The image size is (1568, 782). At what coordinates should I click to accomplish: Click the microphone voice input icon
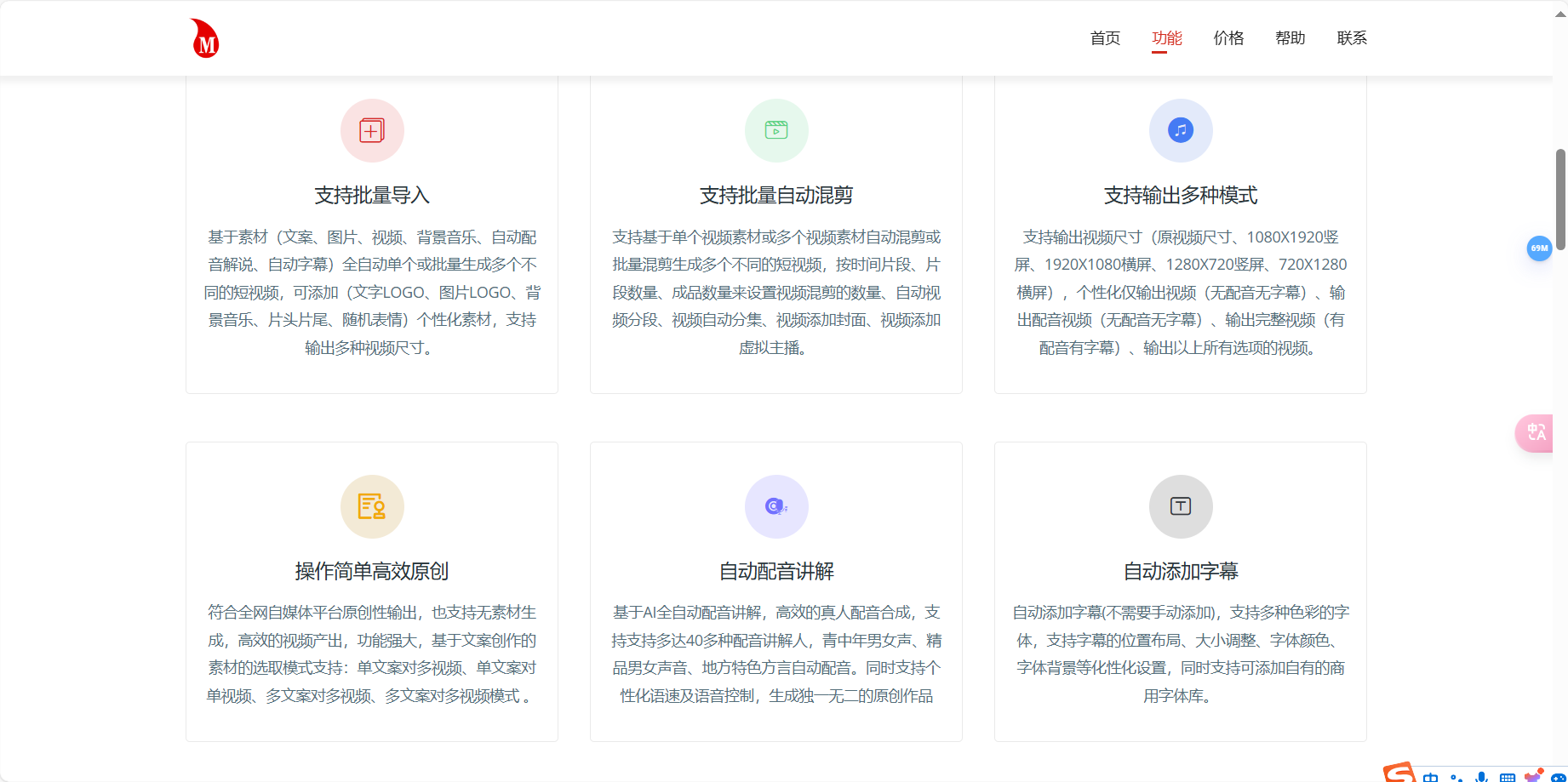(1481, 774)
